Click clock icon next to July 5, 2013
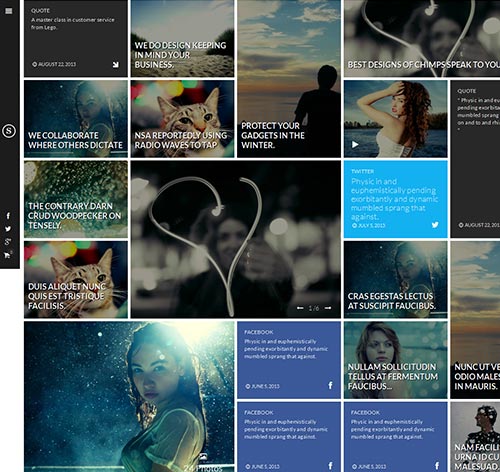Viewport: 500px width, 472px height. click(x=354, y=226)
